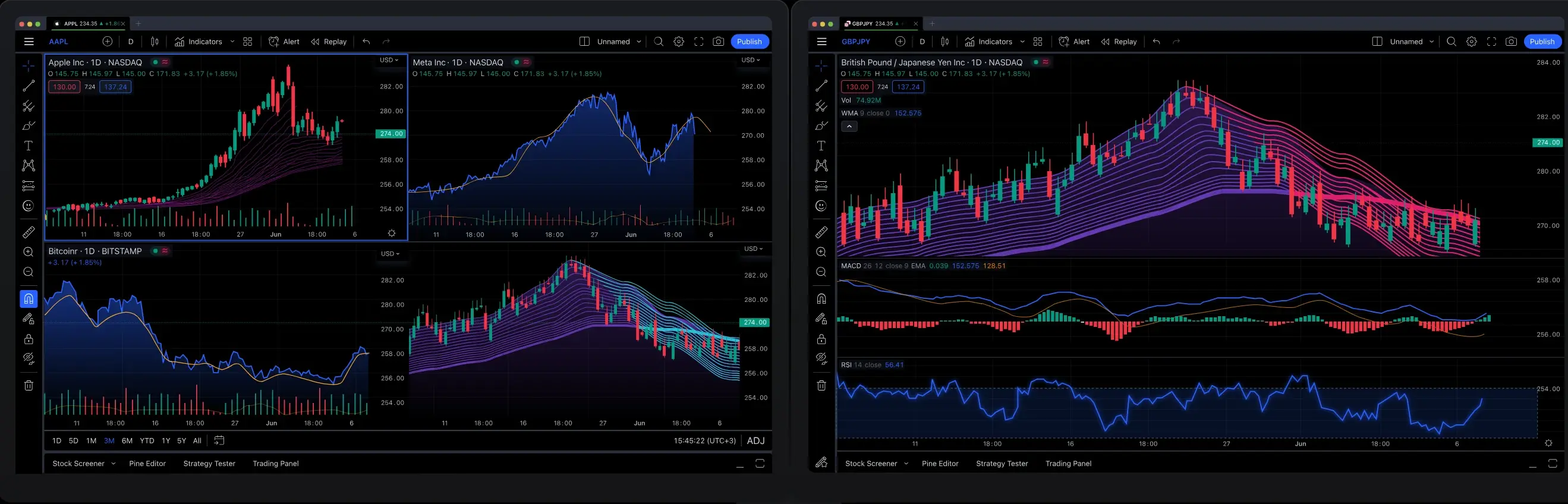Toggle magnet mode in GBPJPY window
The width and height of the screenshot is (1568, 504).
(x=821, y=299)
